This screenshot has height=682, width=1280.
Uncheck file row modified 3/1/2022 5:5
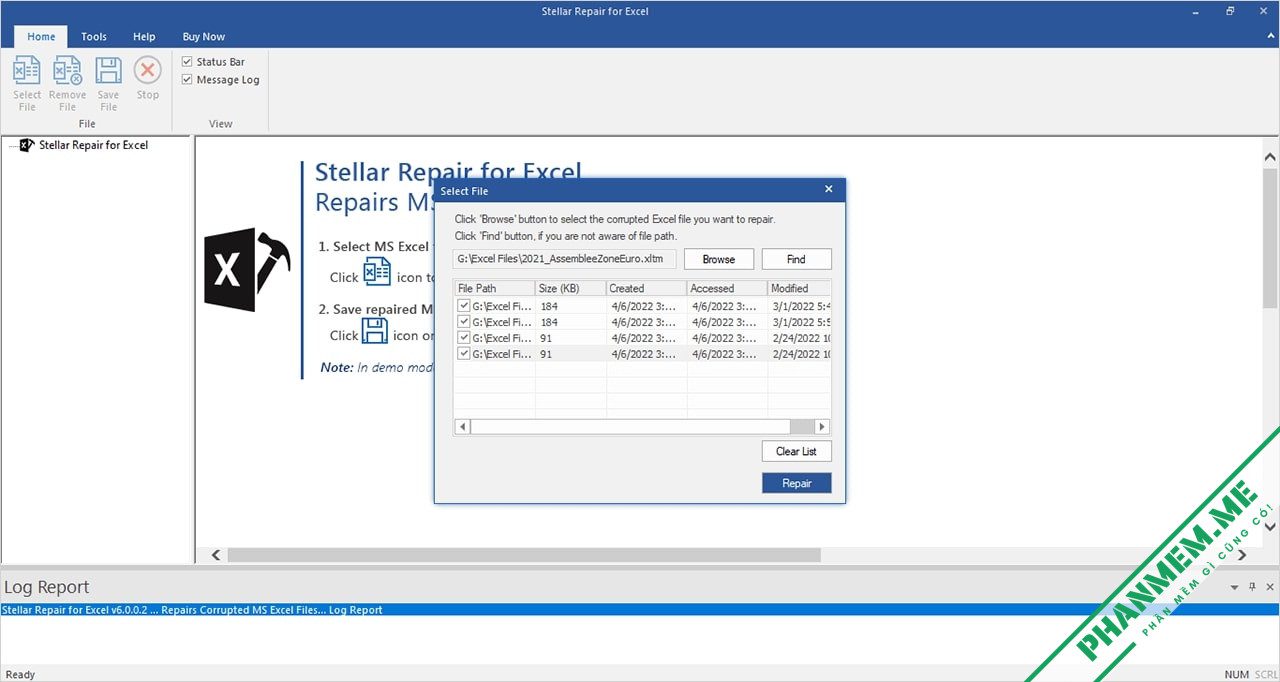tap(463, 322)
